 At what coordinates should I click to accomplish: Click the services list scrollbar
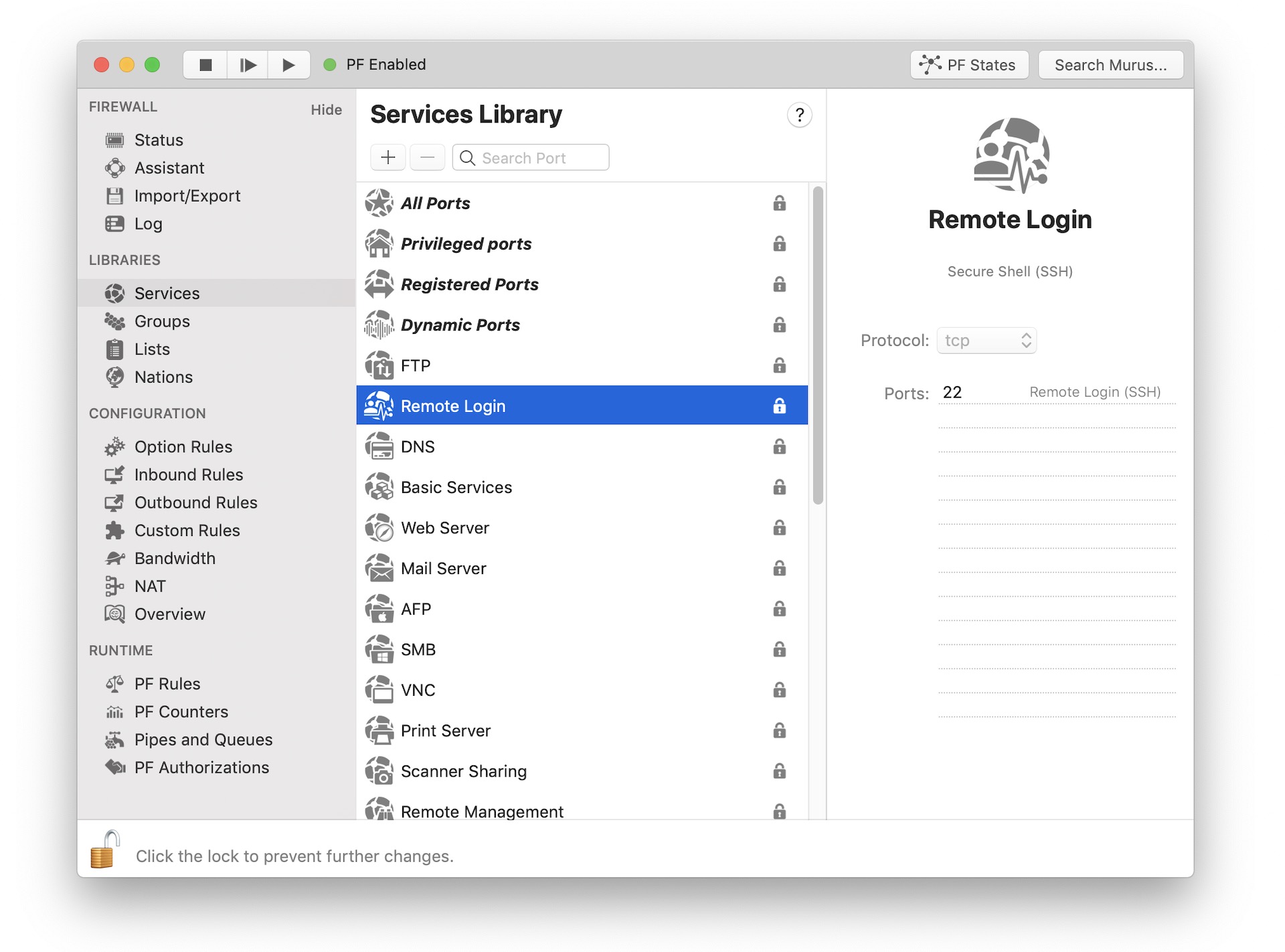click(x=817, y=345)
